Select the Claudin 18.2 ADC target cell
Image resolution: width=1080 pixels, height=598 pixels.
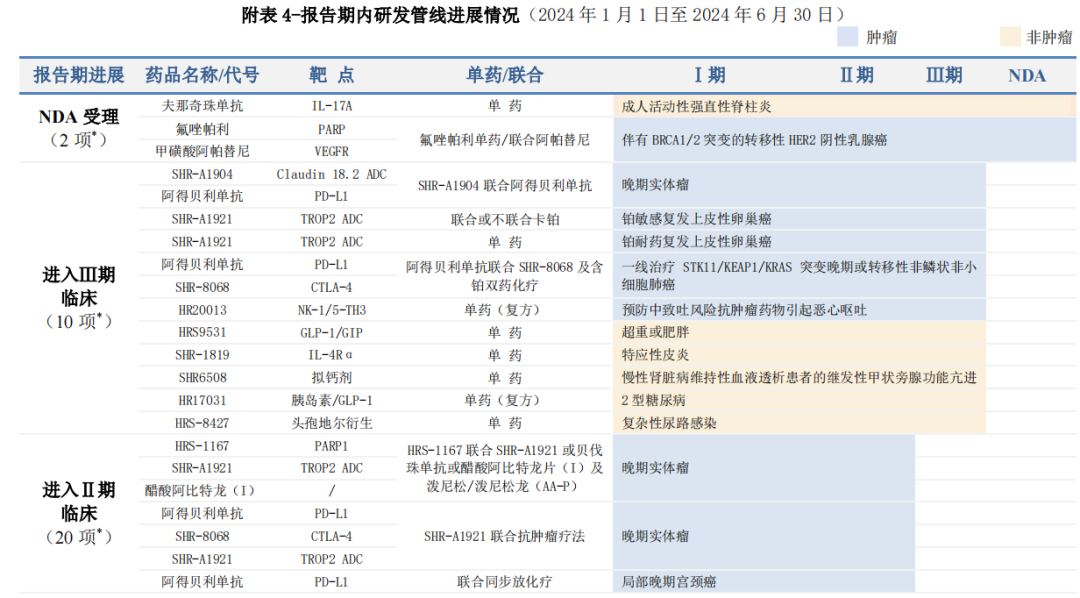click(332, 174)
